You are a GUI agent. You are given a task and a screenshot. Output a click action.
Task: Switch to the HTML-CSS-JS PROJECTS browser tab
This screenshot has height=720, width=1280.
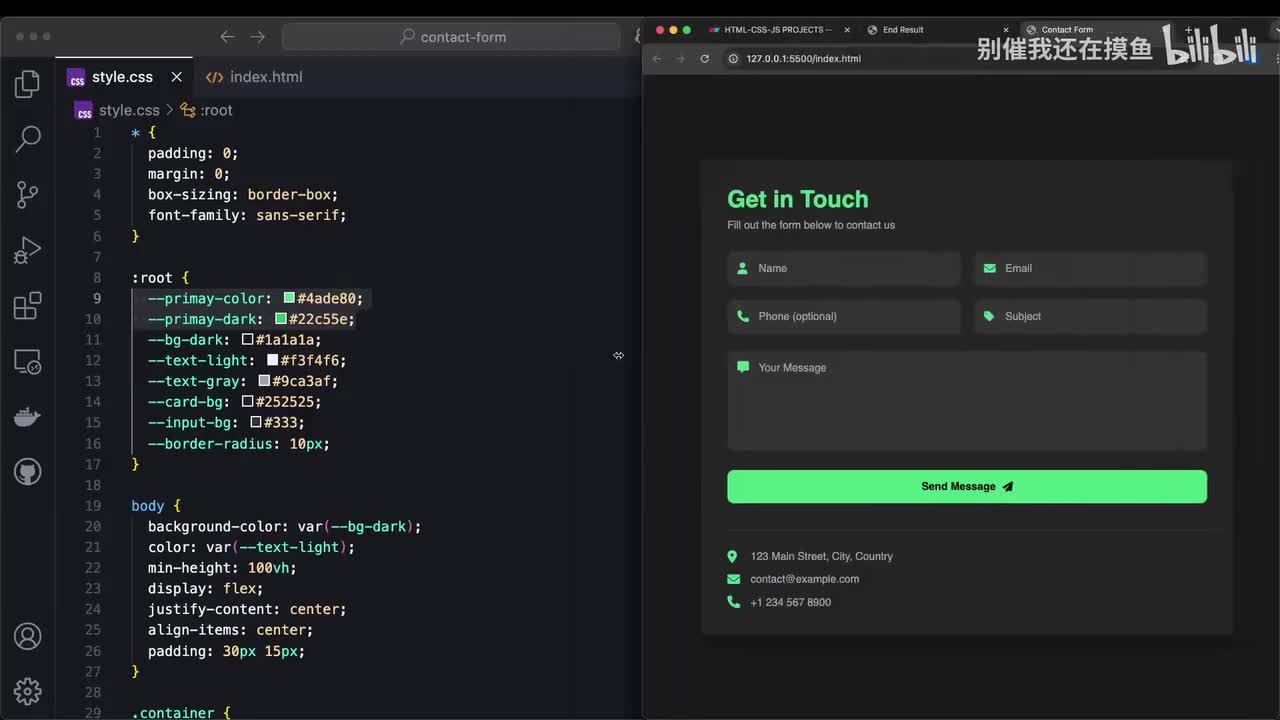point(778,30)
